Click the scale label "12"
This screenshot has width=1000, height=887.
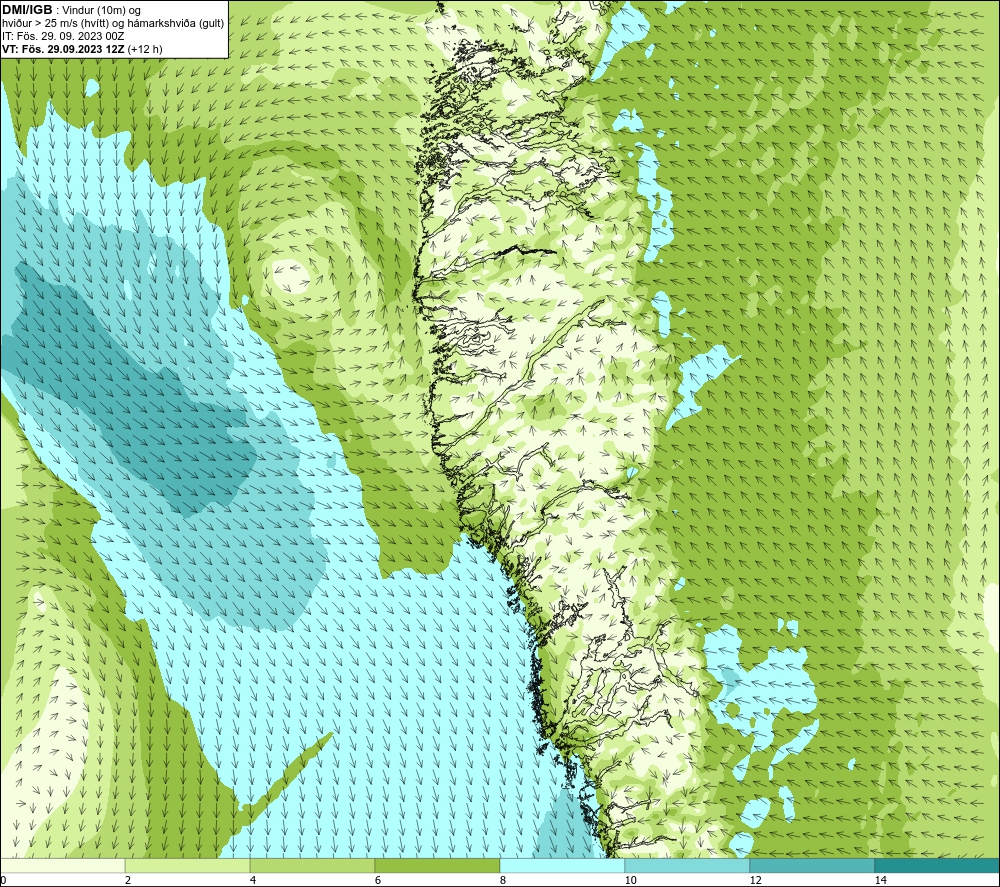coord(755,881)
